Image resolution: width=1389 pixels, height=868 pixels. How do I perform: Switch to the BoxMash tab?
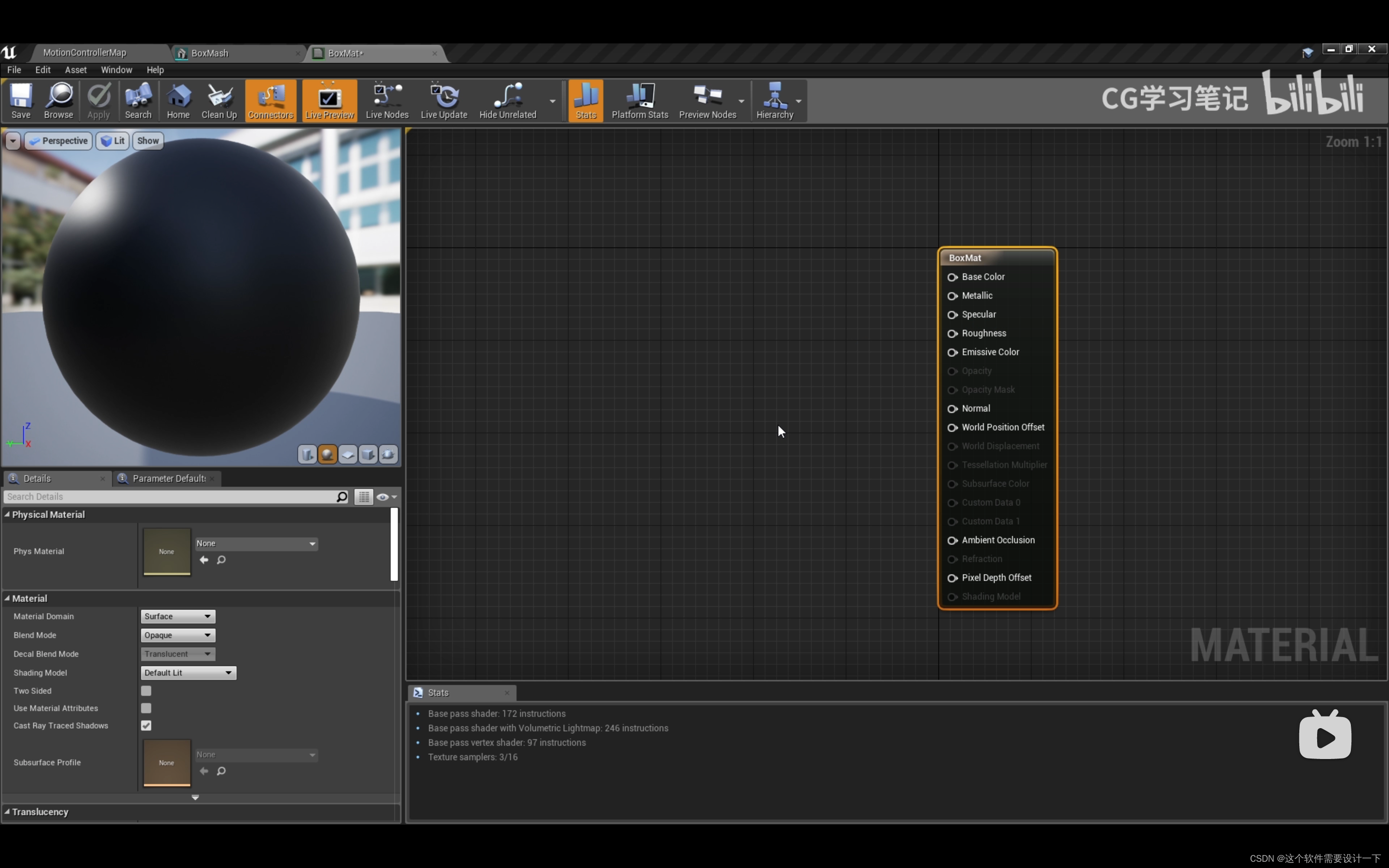pos(210,53)
